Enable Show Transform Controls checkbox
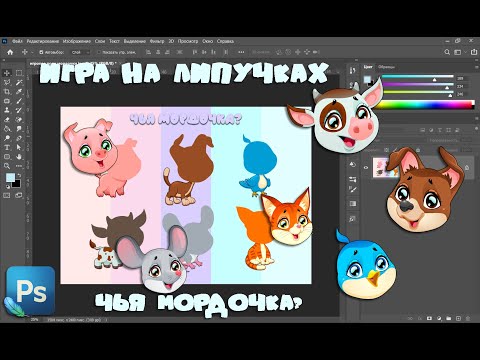 (x=99, y=52)
